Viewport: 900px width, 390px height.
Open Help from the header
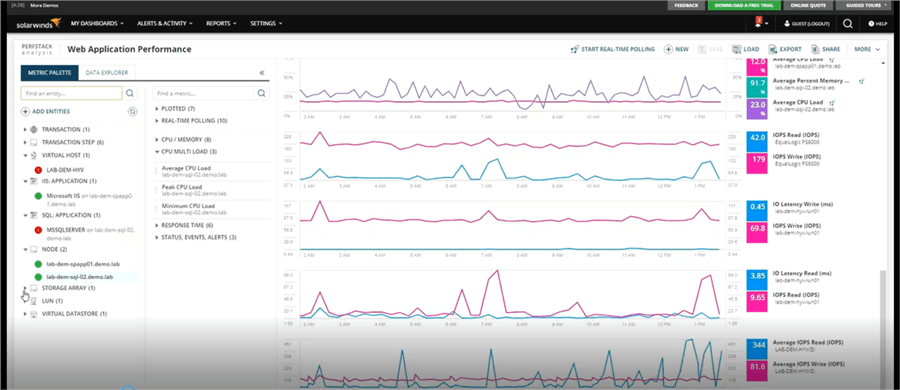click(878, 24)
